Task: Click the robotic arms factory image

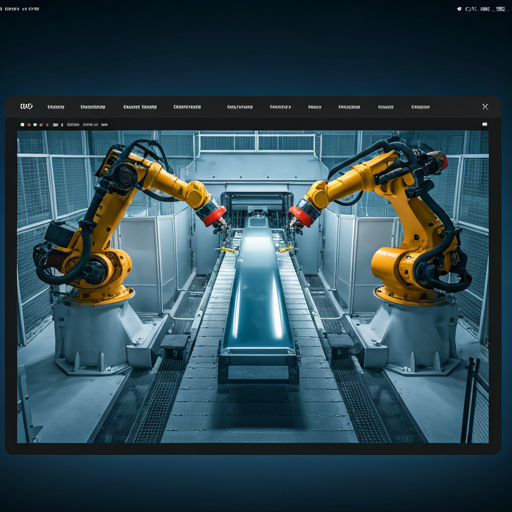Action: 253,287
